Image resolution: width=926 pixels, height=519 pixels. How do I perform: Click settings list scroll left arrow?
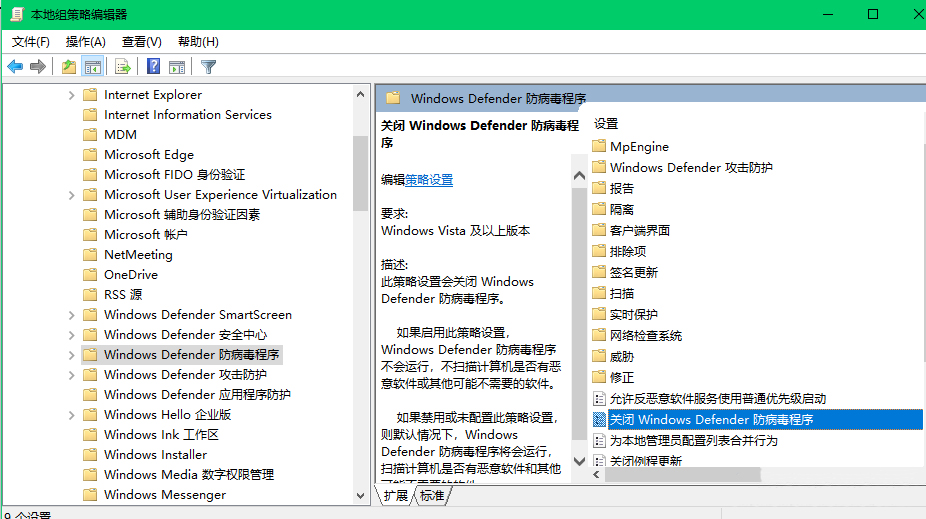(x=596, y=475)
